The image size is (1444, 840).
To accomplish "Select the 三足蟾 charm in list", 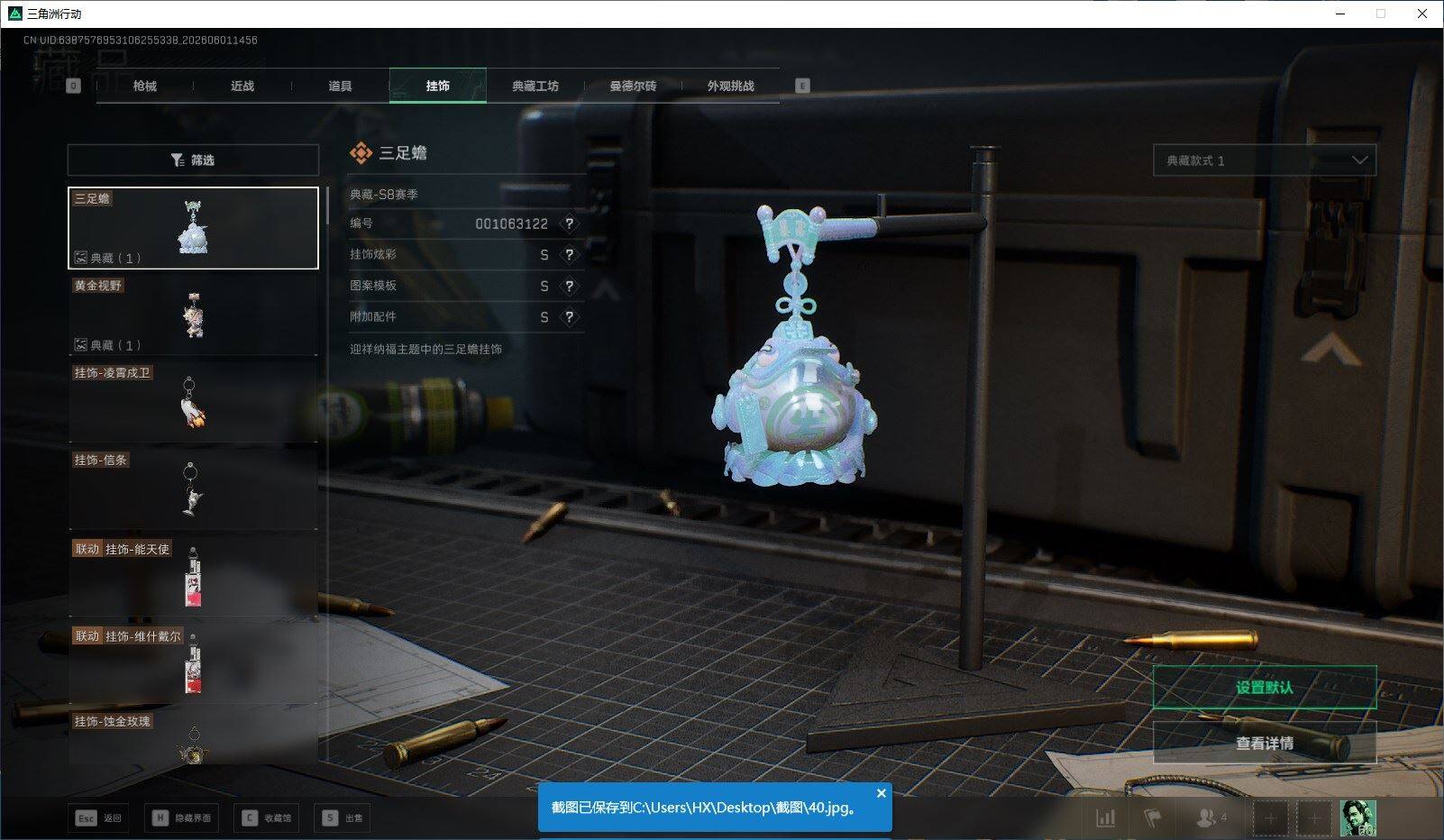I will [x=193, y=228].
